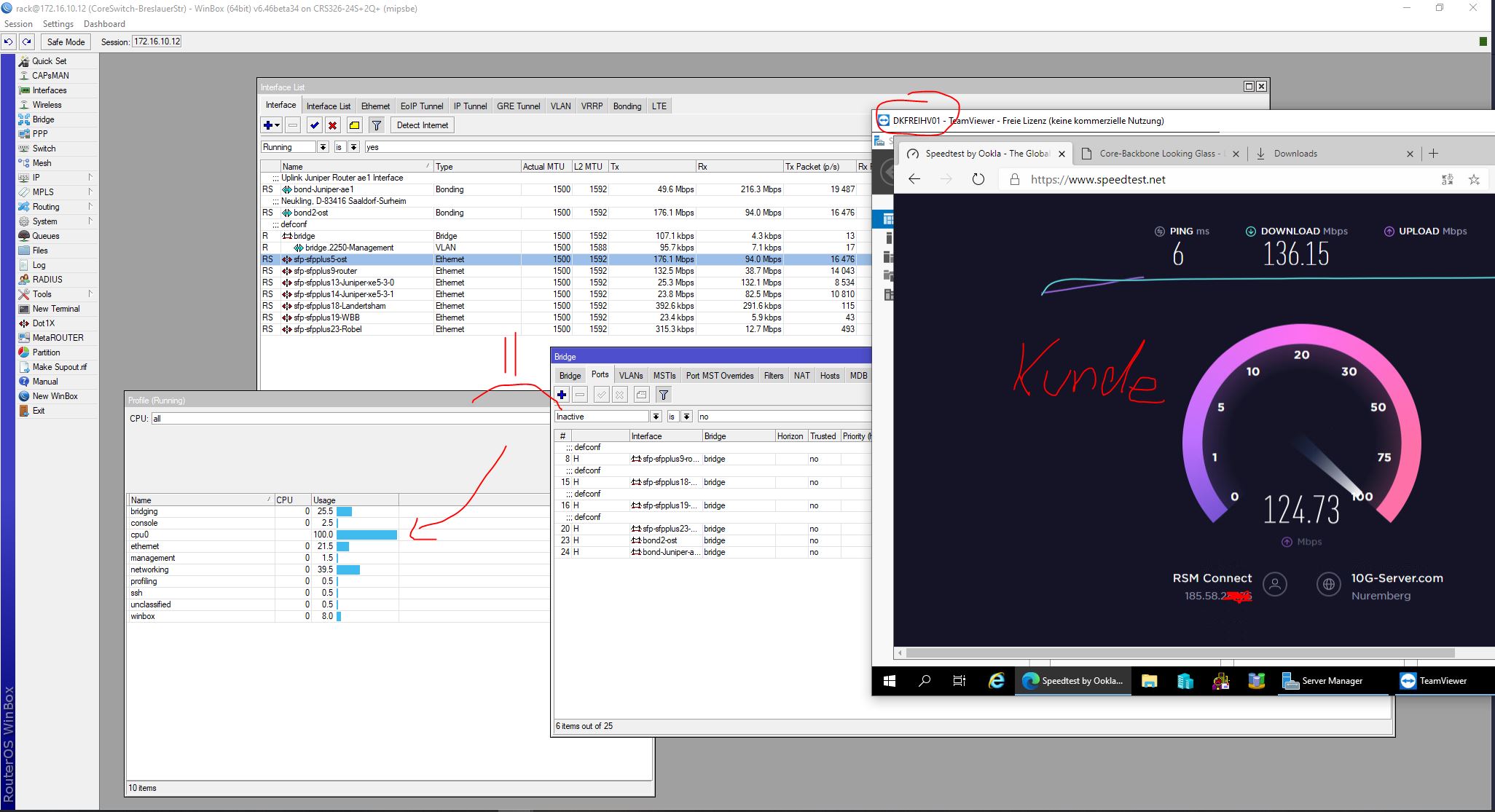Open the MetaROUTER sidebar entry
This screenshot has width=1495, height=812.
pyautogui.click(x=57, y=338)
